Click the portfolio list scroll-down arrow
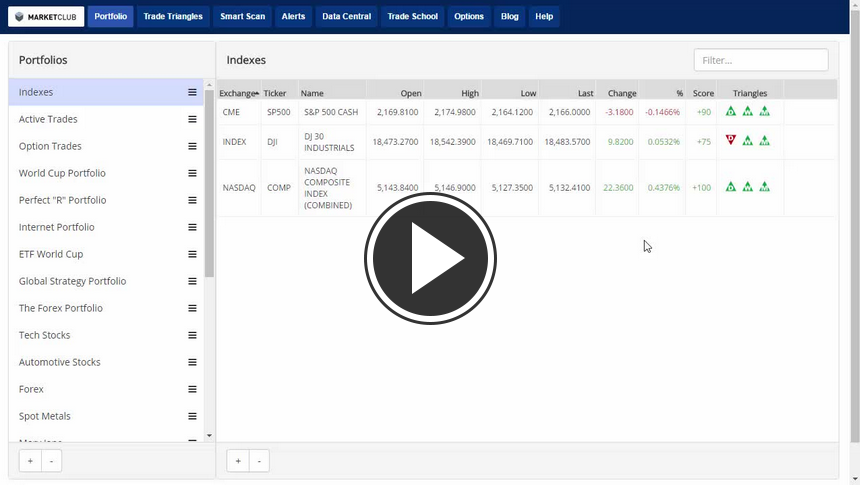Screen dimensions: 860x485 click(209, 436)
